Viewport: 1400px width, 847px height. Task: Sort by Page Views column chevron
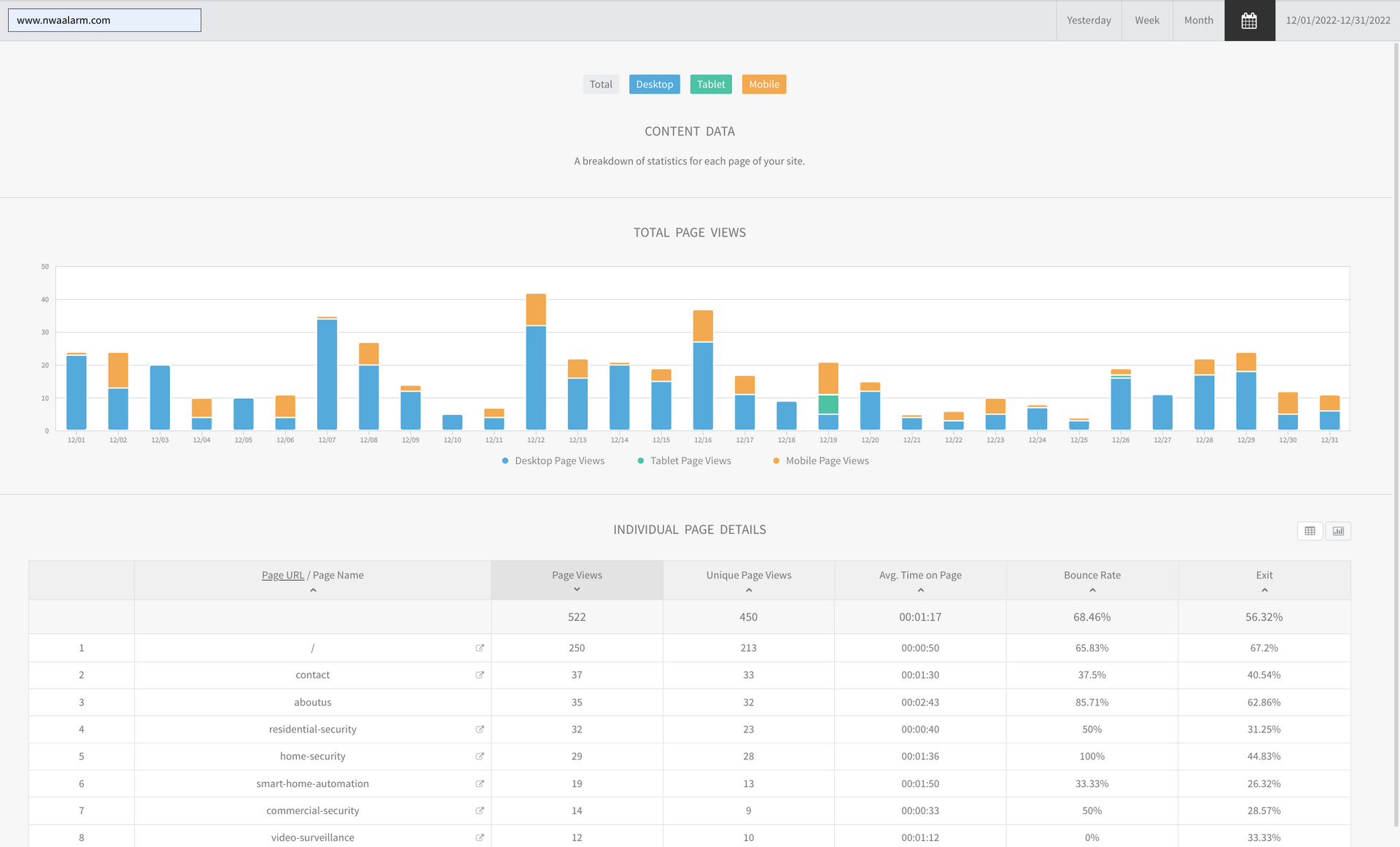577,589
